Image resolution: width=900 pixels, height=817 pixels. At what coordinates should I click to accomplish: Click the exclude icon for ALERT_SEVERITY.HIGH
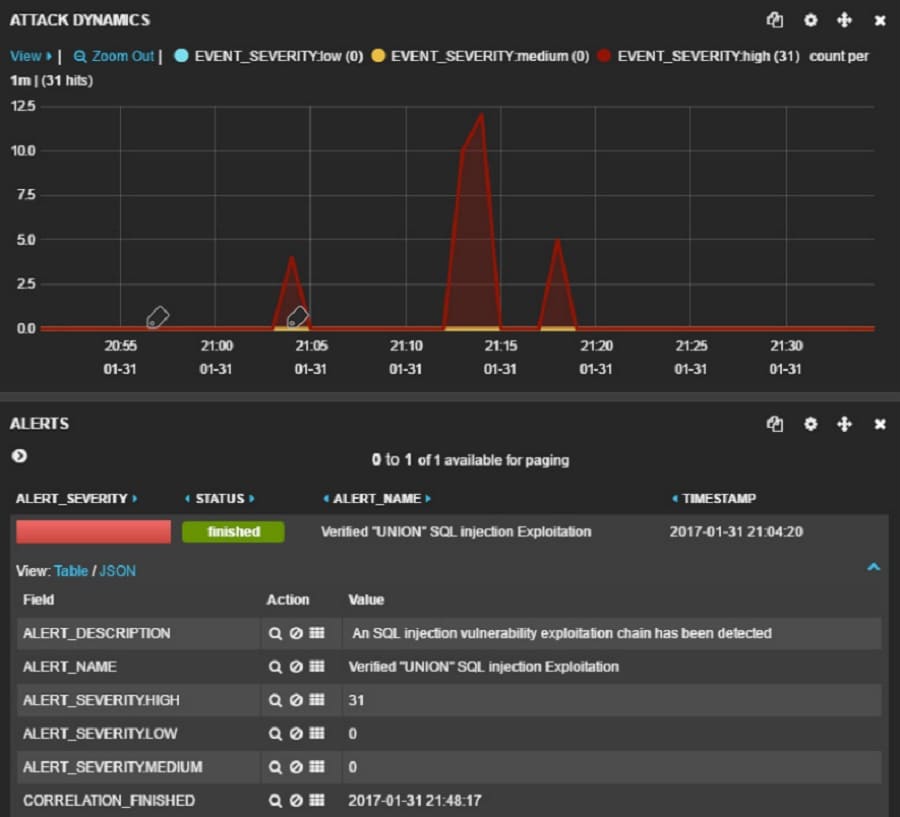coord(296,700)
